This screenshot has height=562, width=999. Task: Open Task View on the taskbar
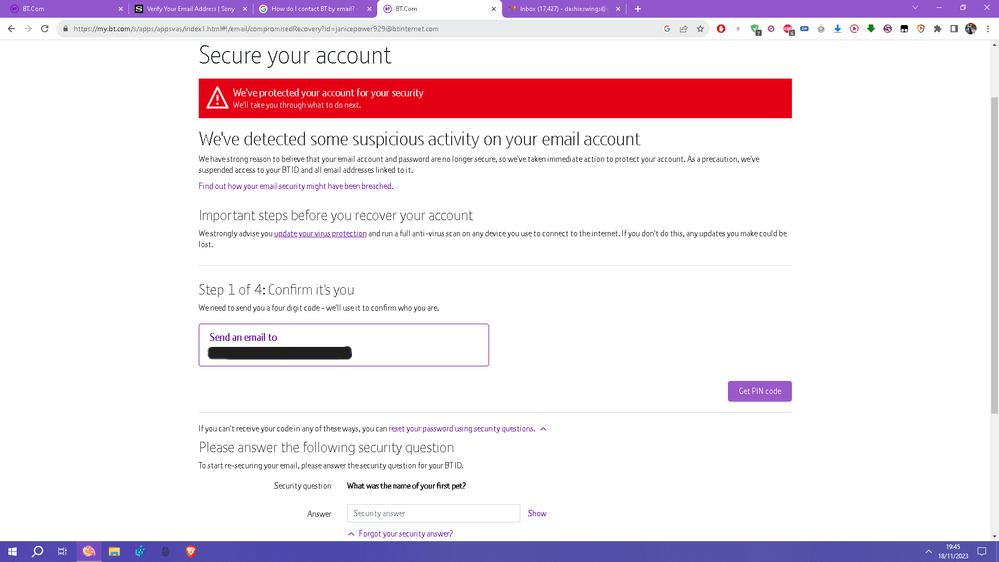click(62, 551)
